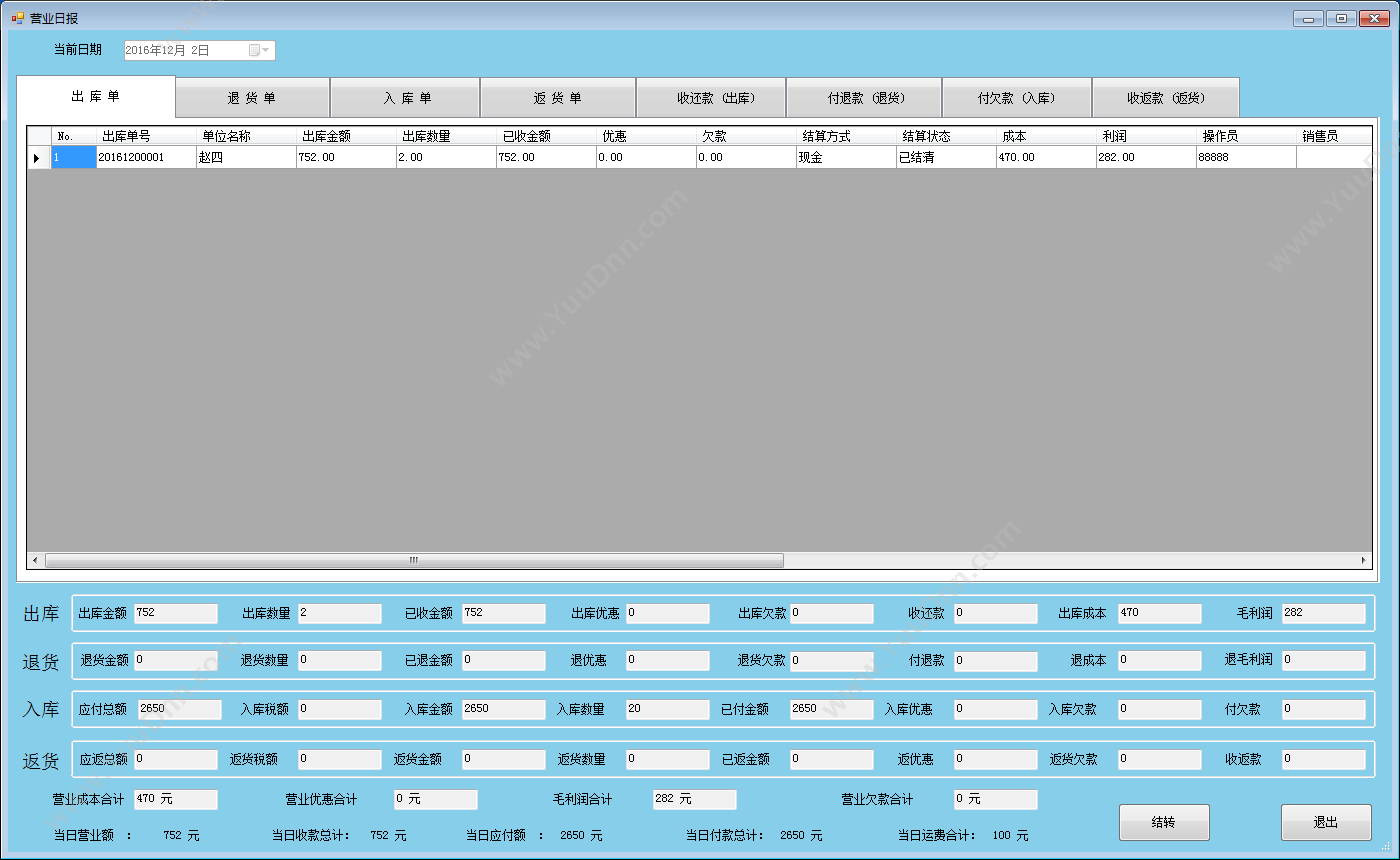
Task: Click scroll left arrow of table scrollbar
Action: [x=36, y=561]
